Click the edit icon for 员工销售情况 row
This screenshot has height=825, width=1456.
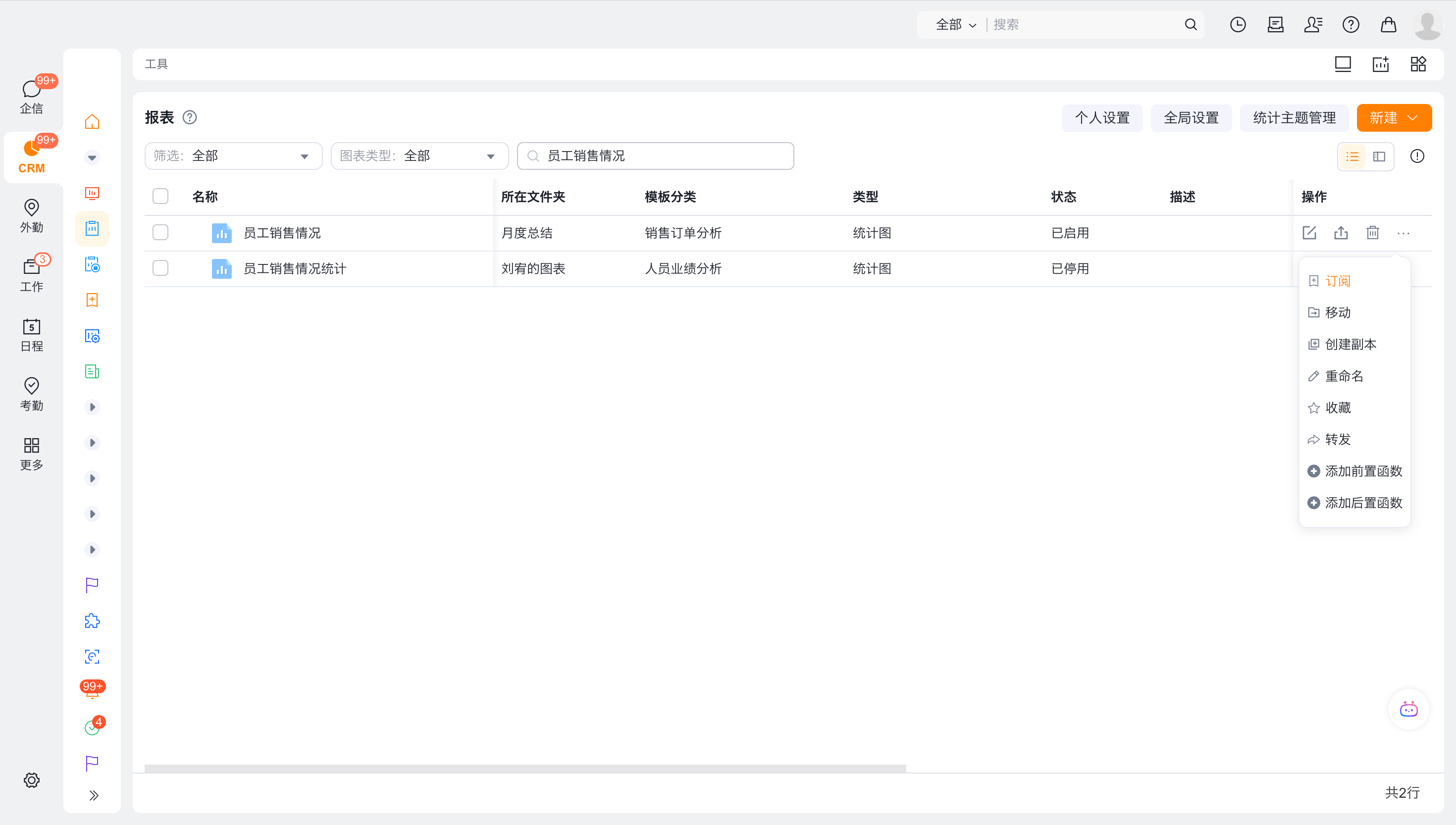point(1309,233)
